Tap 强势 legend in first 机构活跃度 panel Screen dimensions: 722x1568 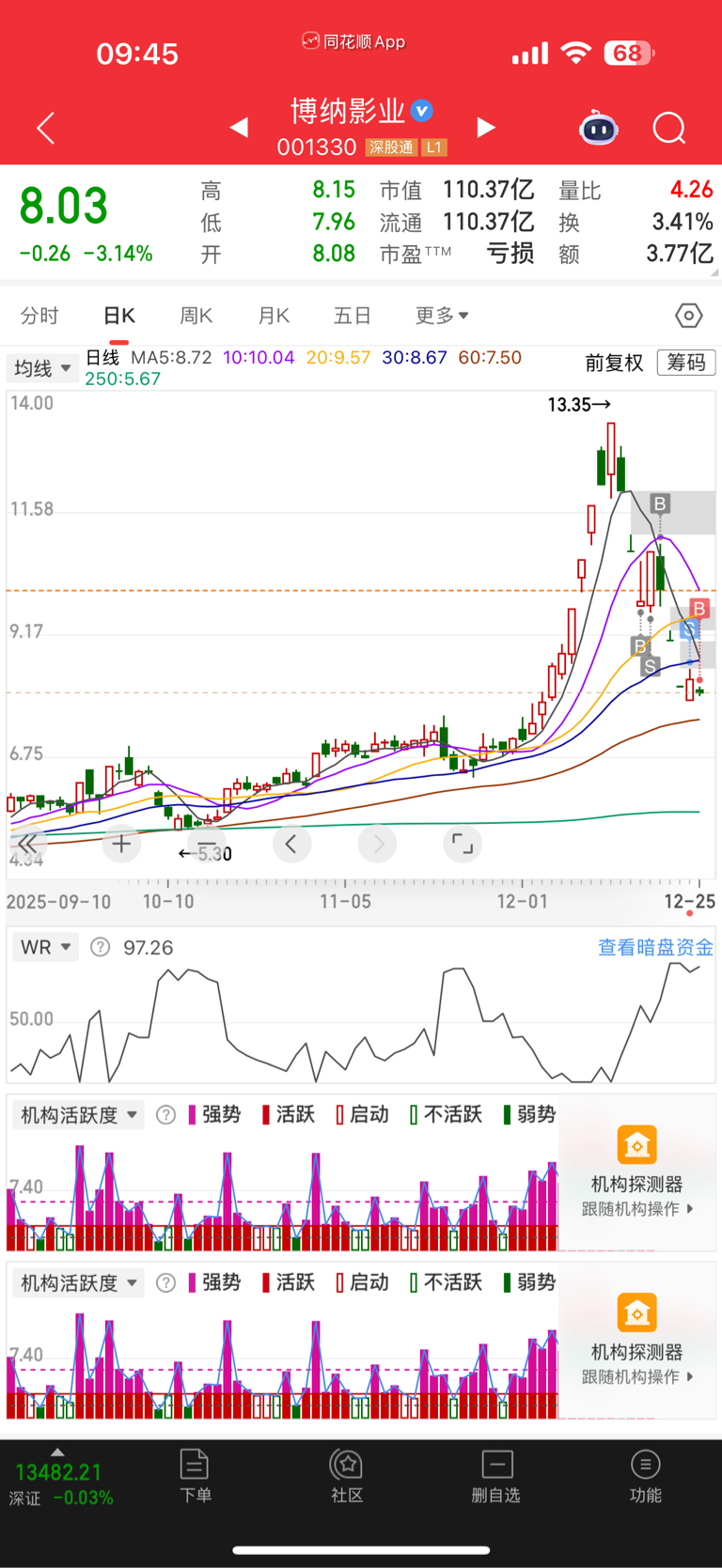click(215, 1115)
